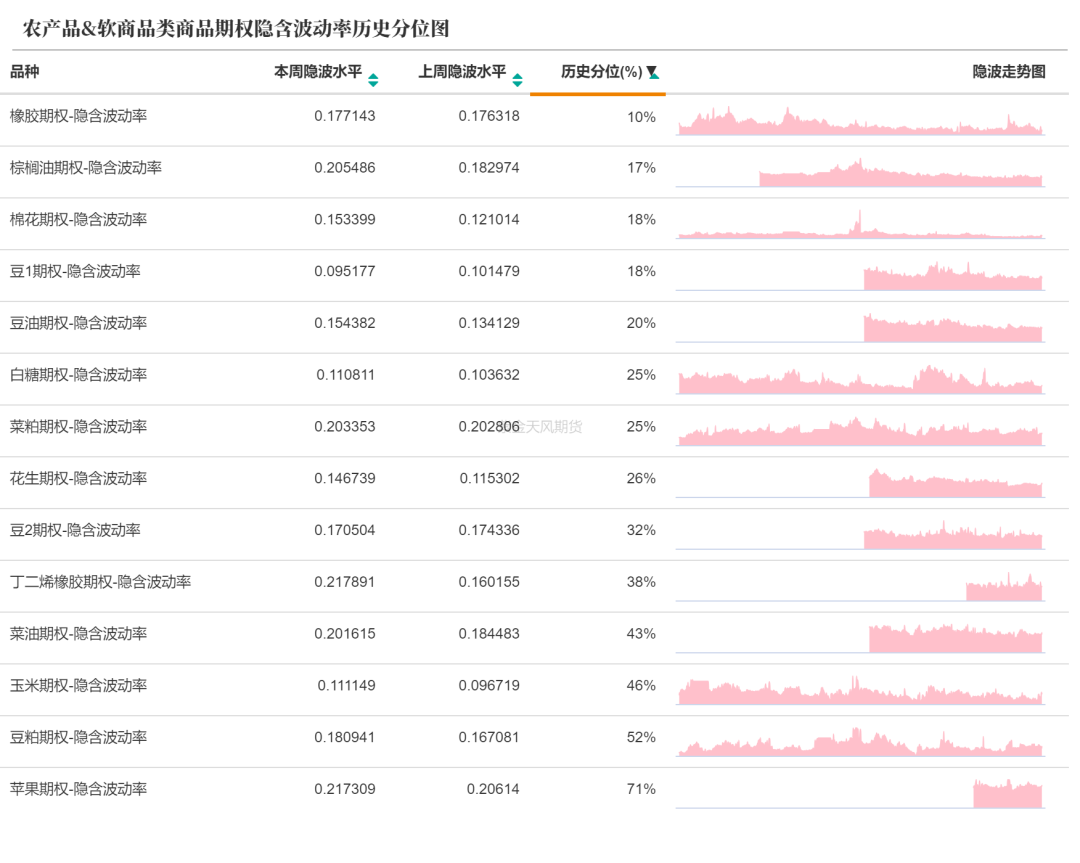Viewport: 1080px width, 863px height.
Task: Click the 品种 column header
Action: pos(25,72)
